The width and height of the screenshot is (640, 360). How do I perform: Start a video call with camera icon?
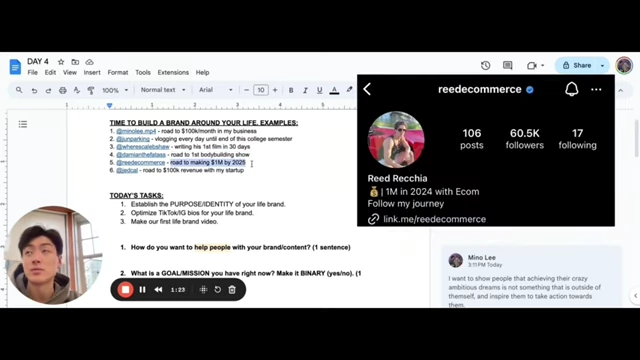click(x=531, y=65)
